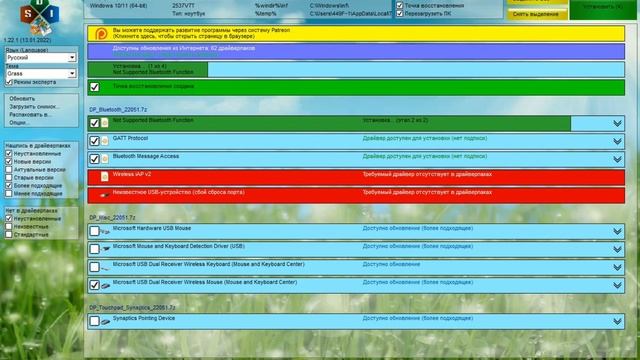The width and height of the screenshot is (640, 360).
Task: Click 'Загрузить снимок...' menu entry
Action: click(x=34, y=107)
